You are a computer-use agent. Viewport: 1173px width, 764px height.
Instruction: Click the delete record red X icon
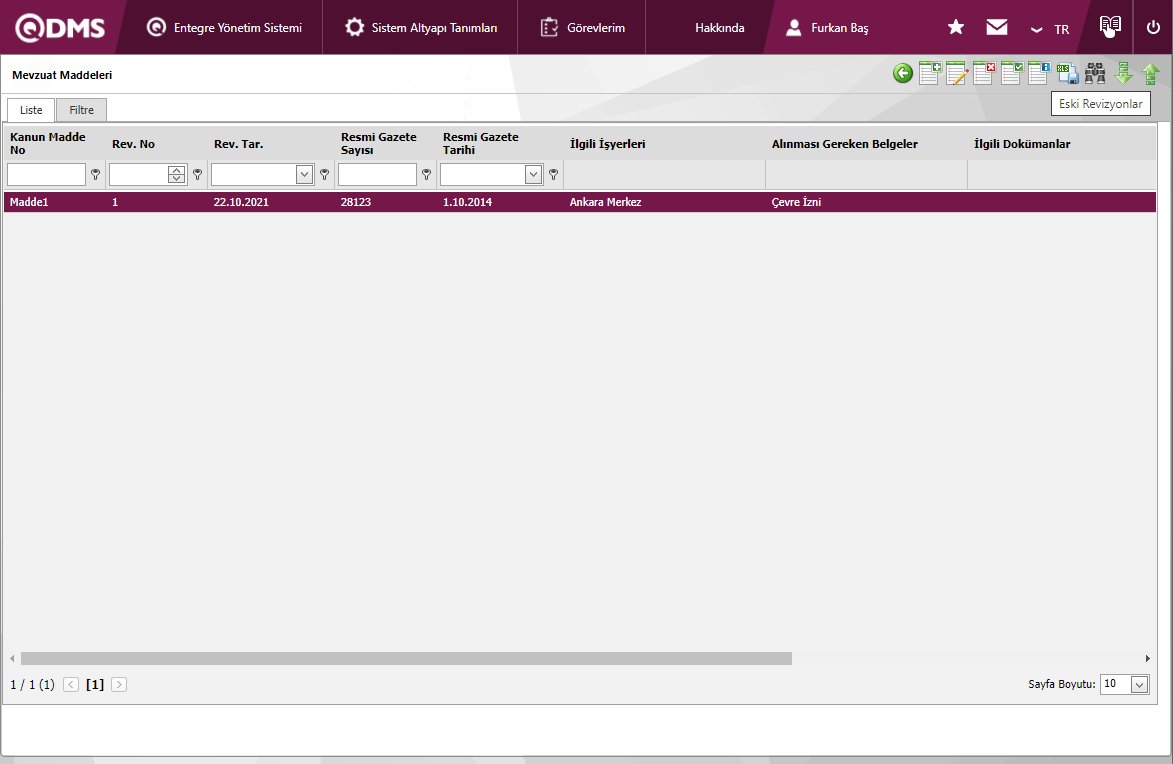click(x=984, y=73)
